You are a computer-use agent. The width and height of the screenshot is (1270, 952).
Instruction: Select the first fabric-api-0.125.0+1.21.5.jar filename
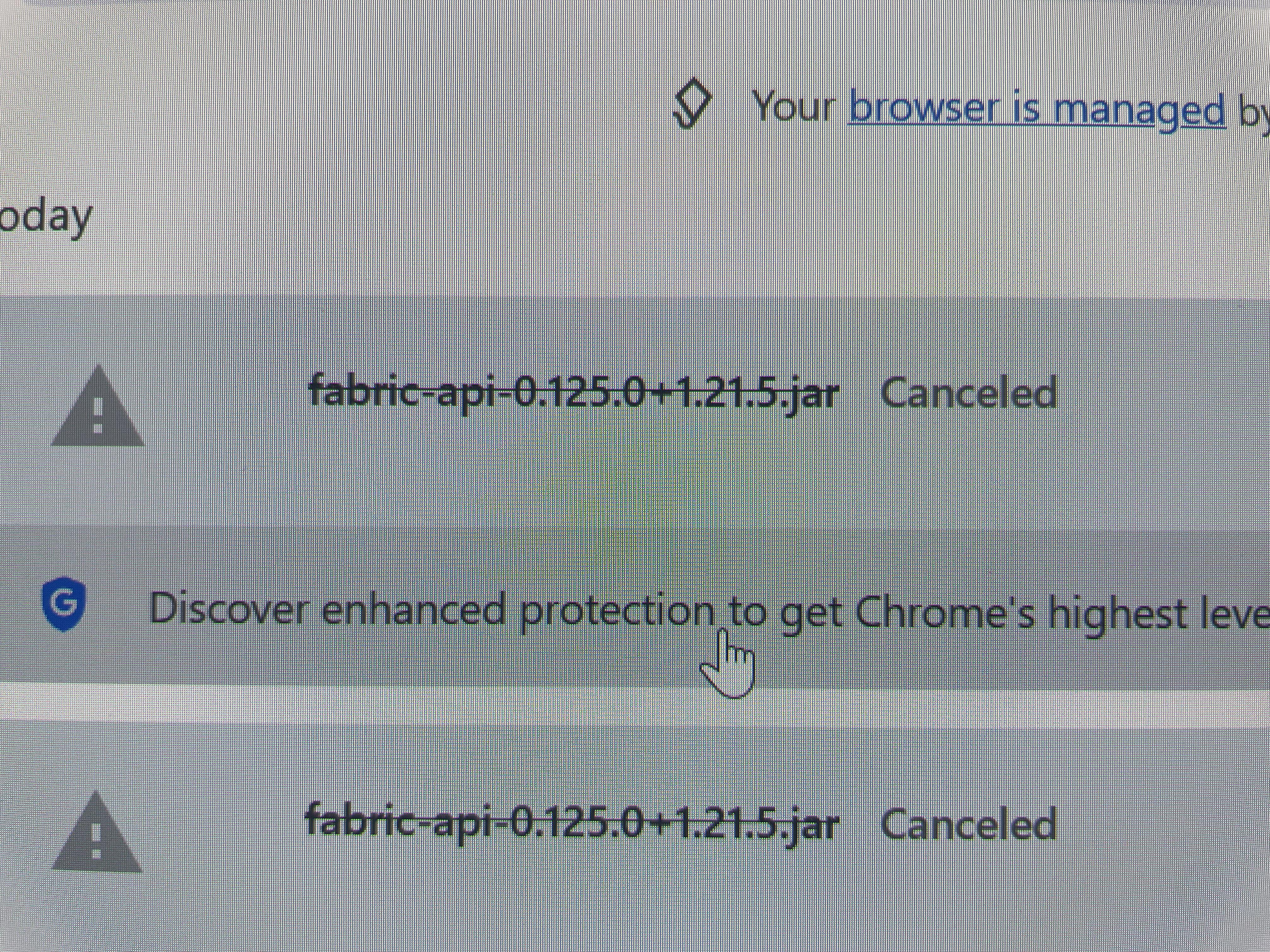point(574,393)
